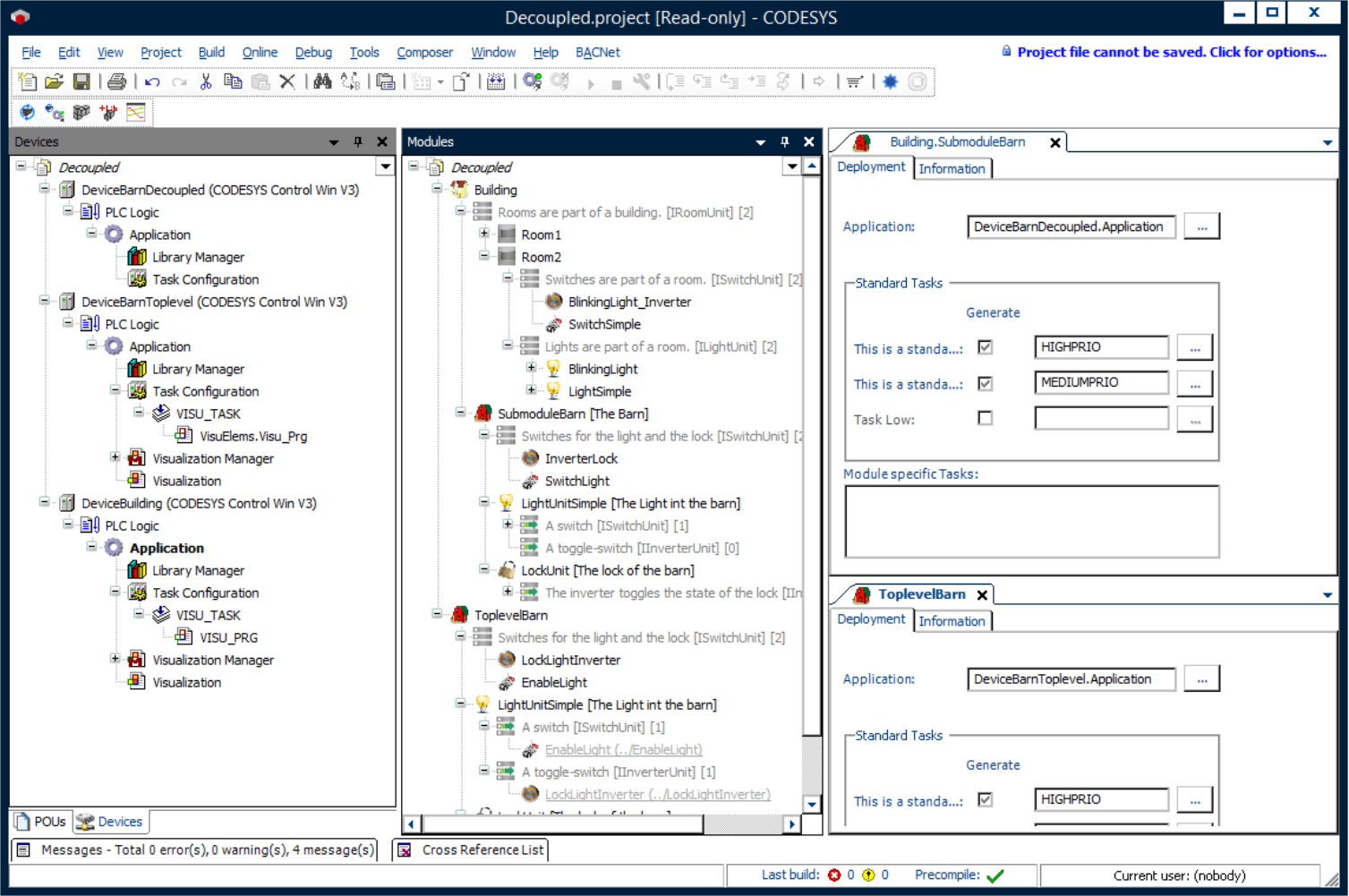
Task: Expand the Room1 tree node
Action: coord(484,234)
